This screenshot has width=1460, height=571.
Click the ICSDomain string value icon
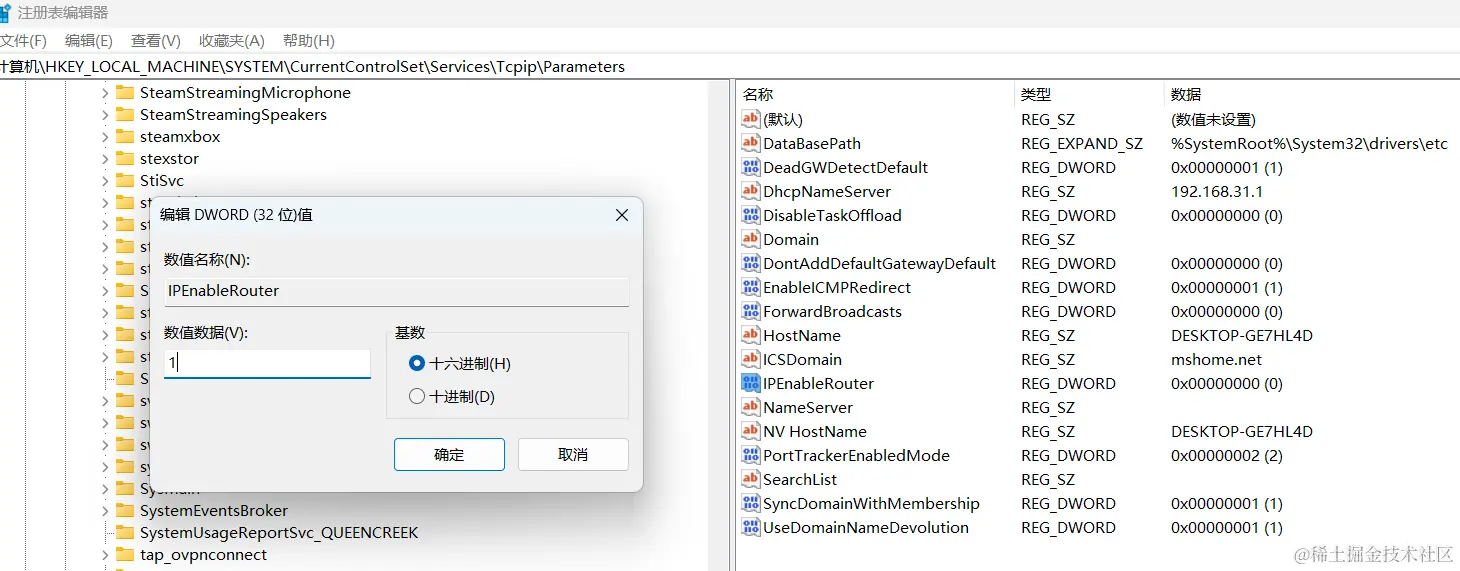coord(750,359)
